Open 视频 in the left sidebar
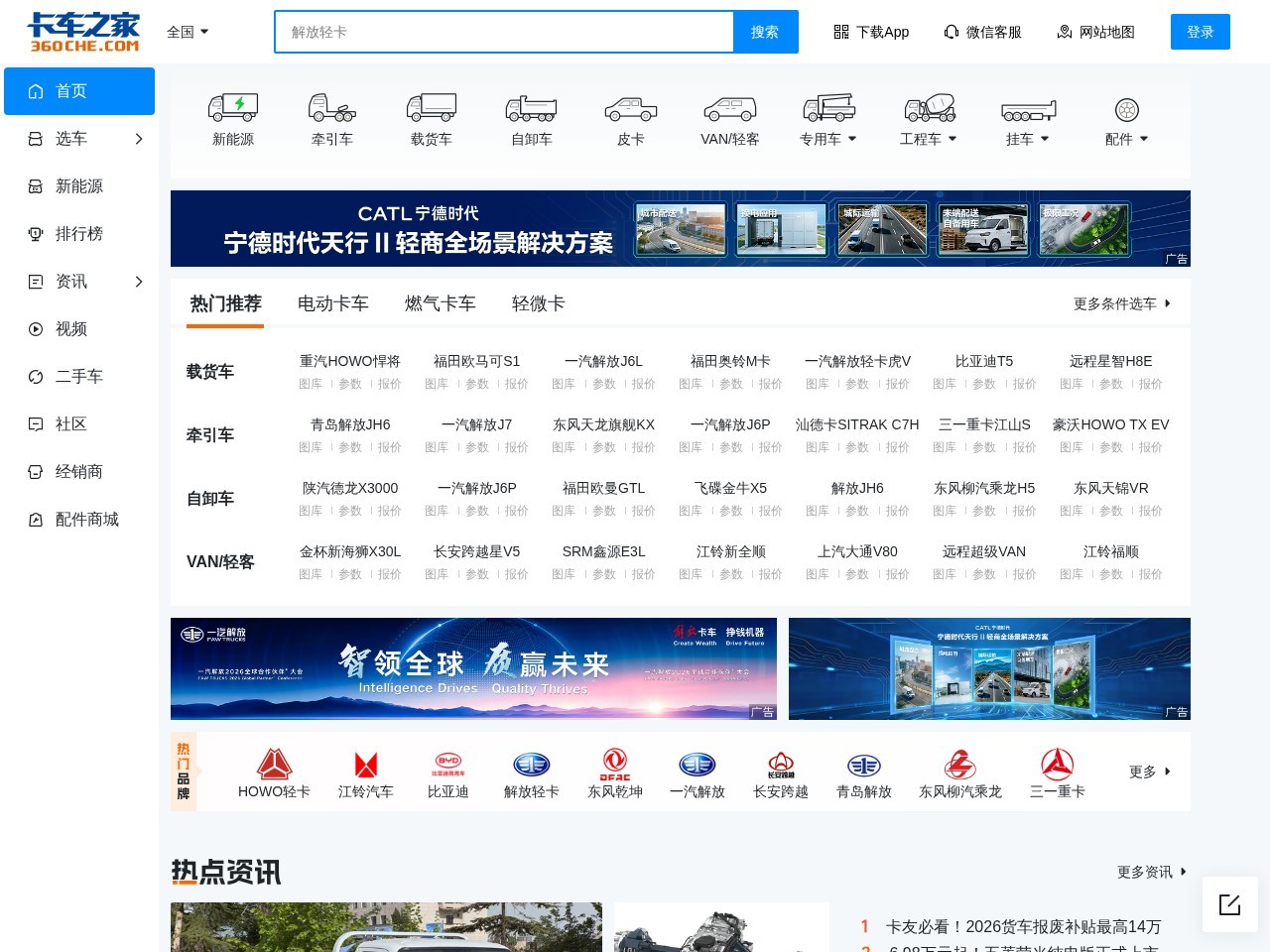1270x952 pixels. [x=79, y=329]
